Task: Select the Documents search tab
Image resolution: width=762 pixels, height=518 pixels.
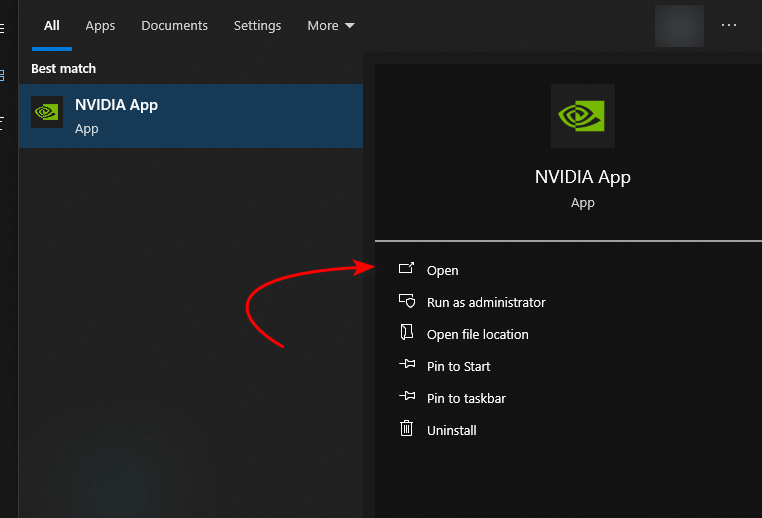Action: 174,26
